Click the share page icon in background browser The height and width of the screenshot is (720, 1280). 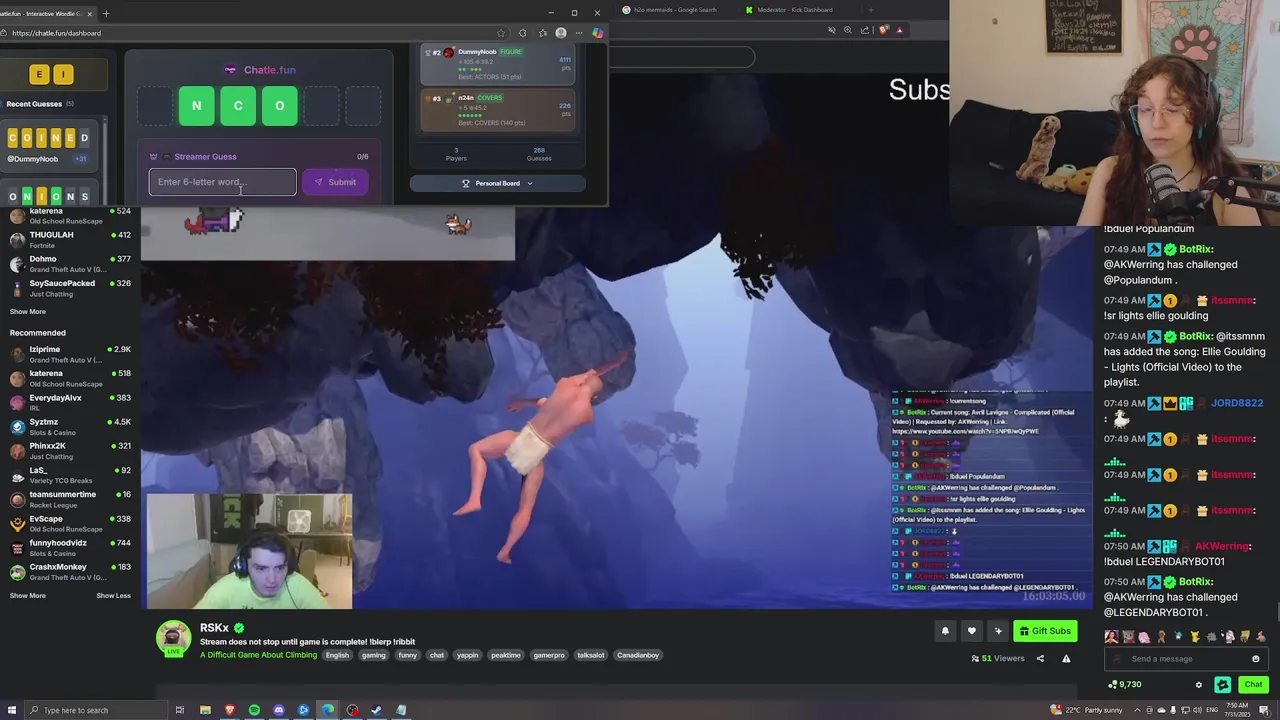click(x=865, y=30)
